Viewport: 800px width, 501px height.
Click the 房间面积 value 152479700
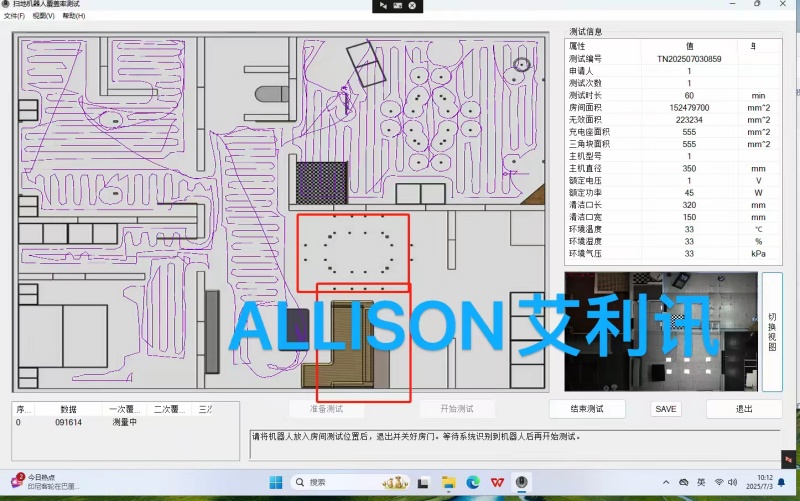coord(689,108)
